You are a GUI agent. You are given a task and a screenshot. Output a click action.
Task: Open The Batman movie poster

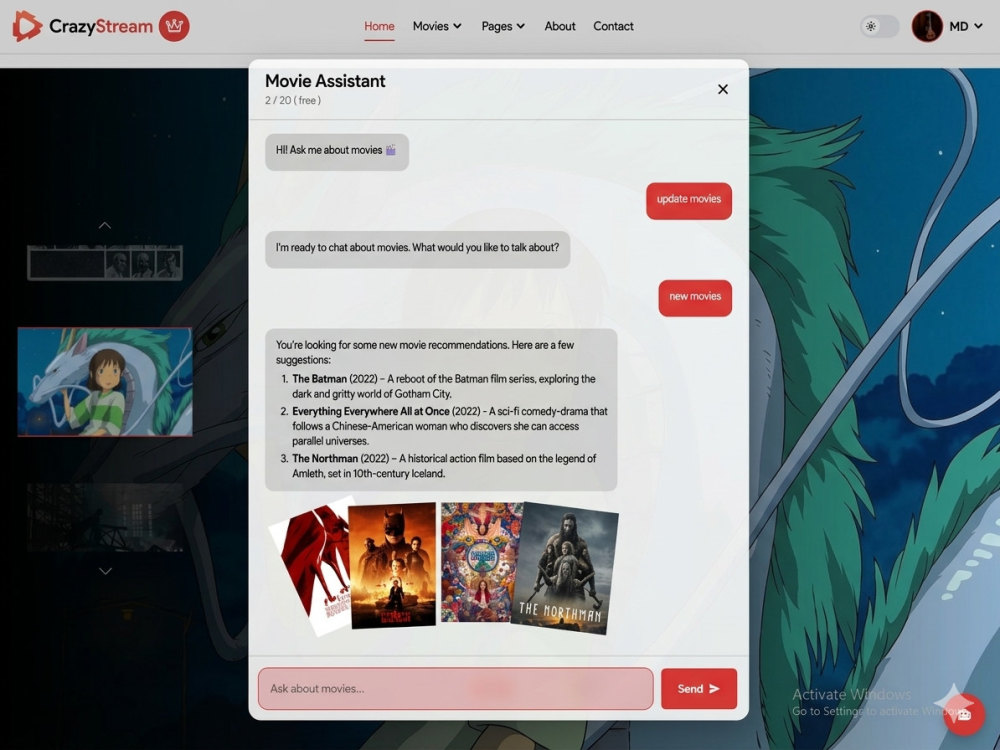point(392,564)
